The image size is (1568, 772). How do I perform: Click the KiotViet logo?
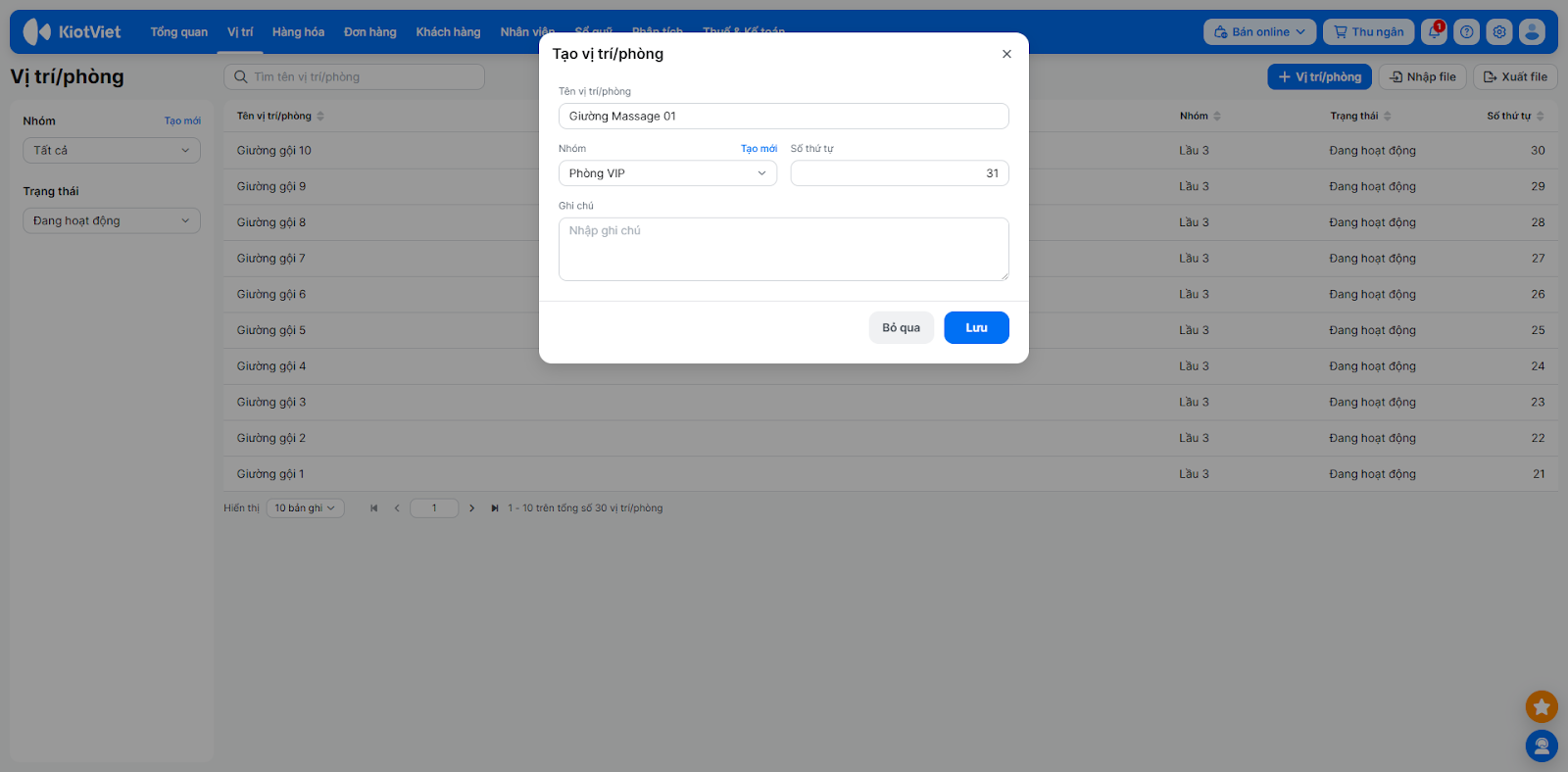click(72, 31)
